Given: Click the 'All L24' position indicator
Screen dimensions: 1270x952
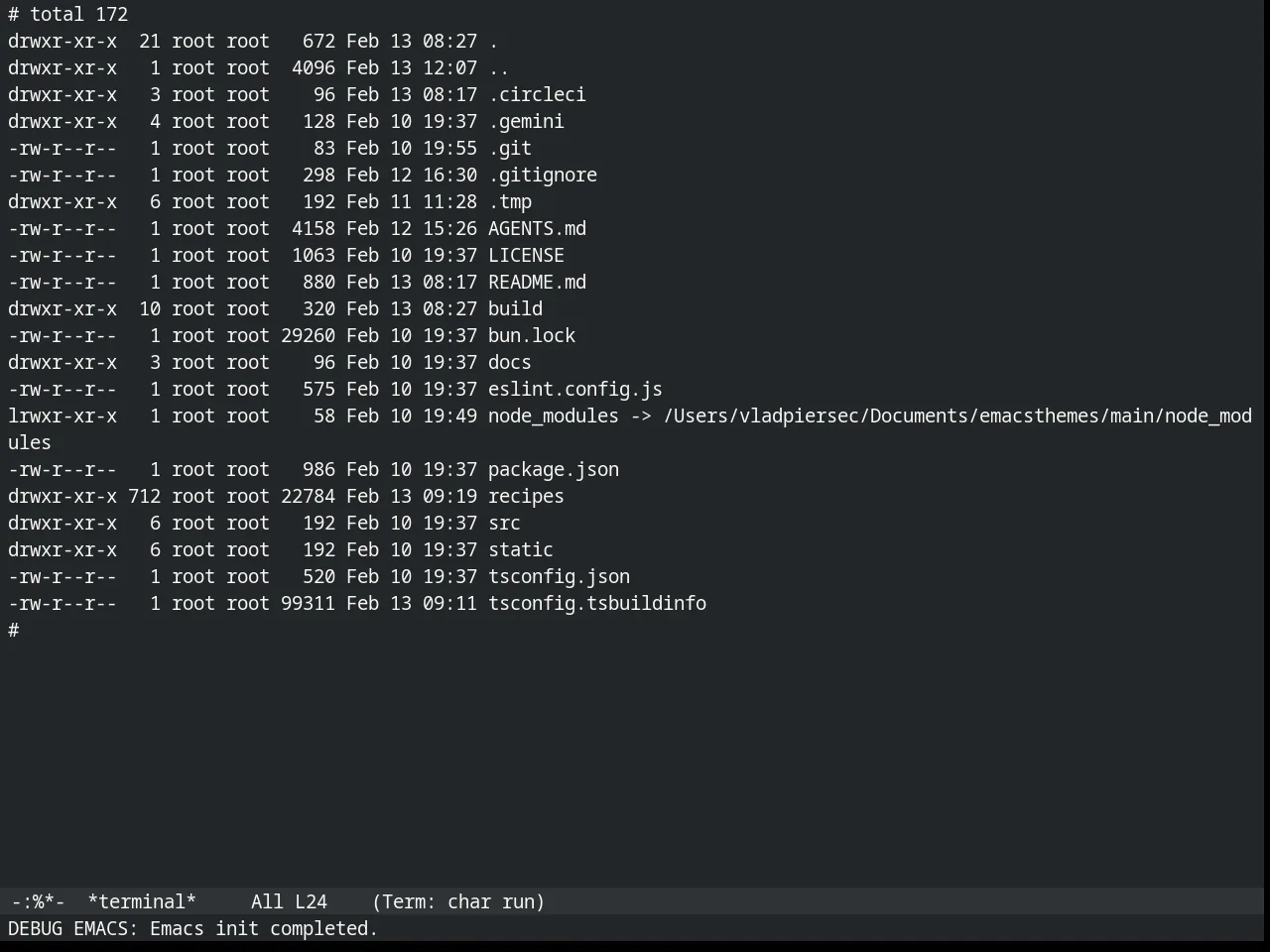Looking at the screenshot, I should [289, 901].
